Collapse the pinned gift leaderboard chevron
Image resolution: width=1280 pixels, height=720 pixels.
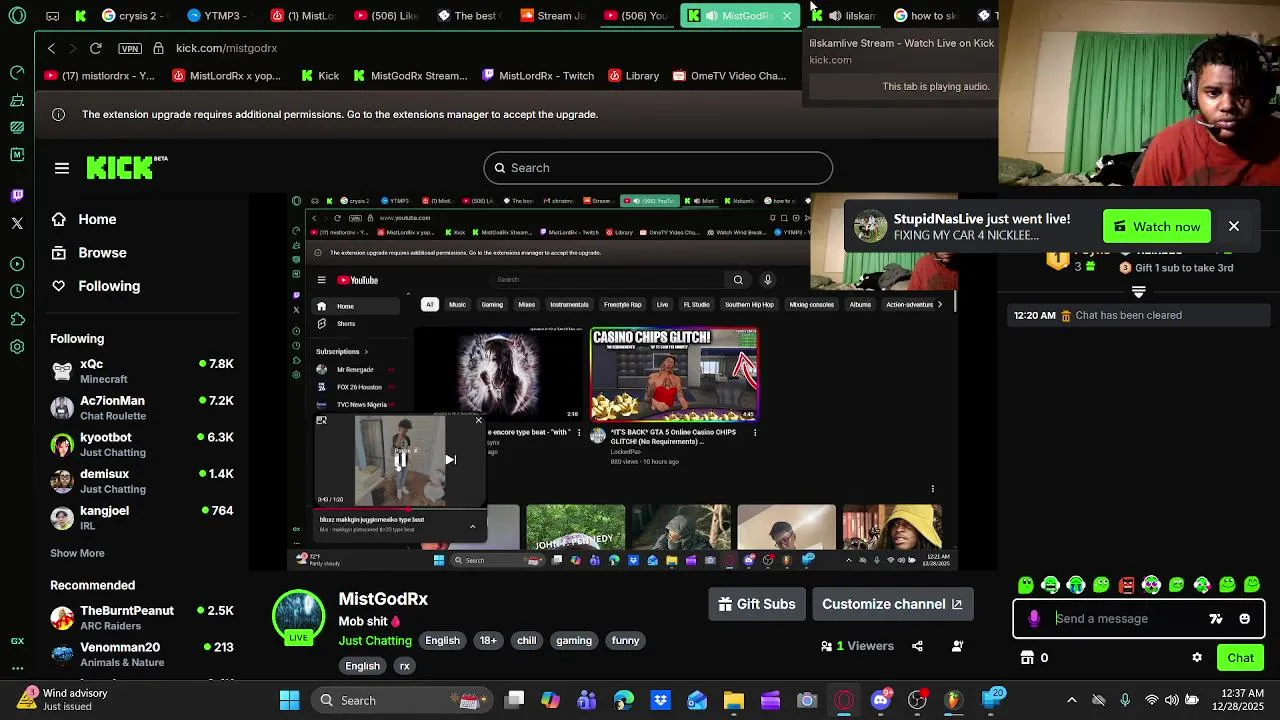coord(1138,292)
